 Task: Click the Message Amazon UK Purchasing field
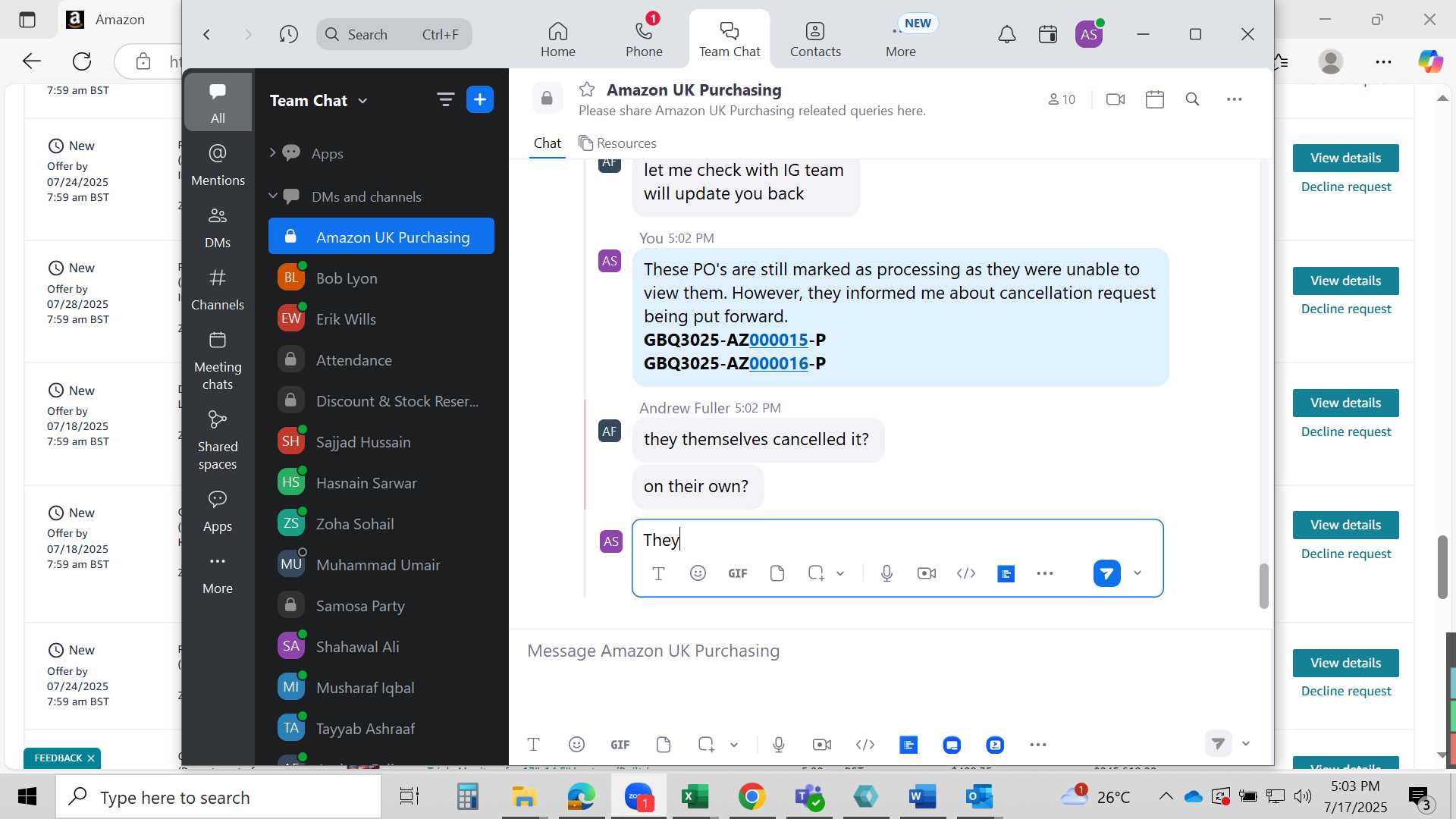(891, 651)
